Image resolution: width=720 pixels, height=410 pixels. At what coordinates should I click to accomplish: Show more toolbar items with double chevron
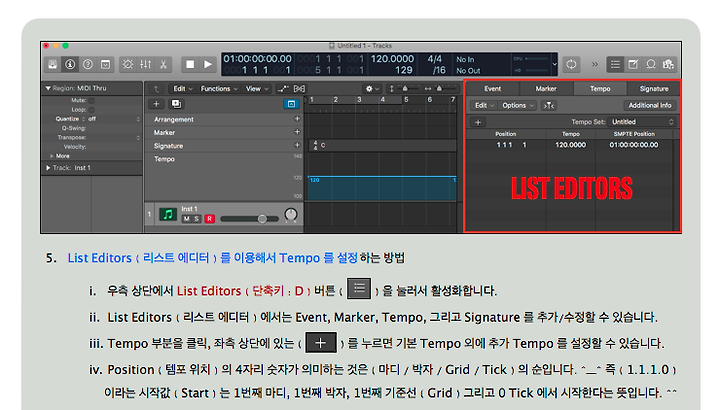[x=595, y=64]
